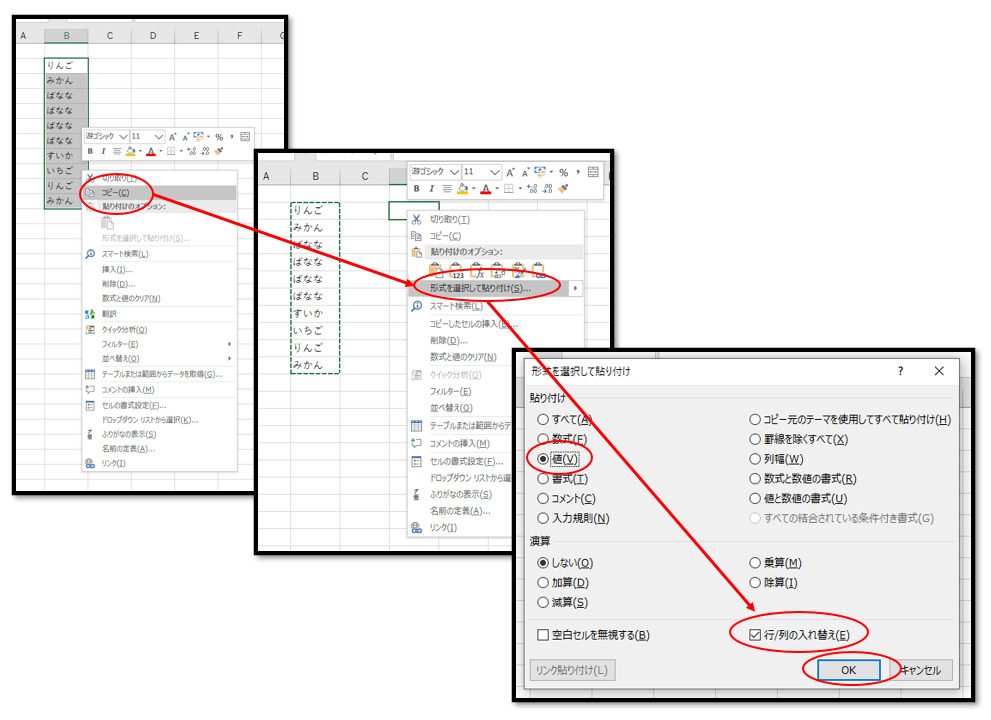Toggle the 行/列の入れ替え(E) checkbox
Image resolution: width=991 pixels, height=720 pixels.
756,635
